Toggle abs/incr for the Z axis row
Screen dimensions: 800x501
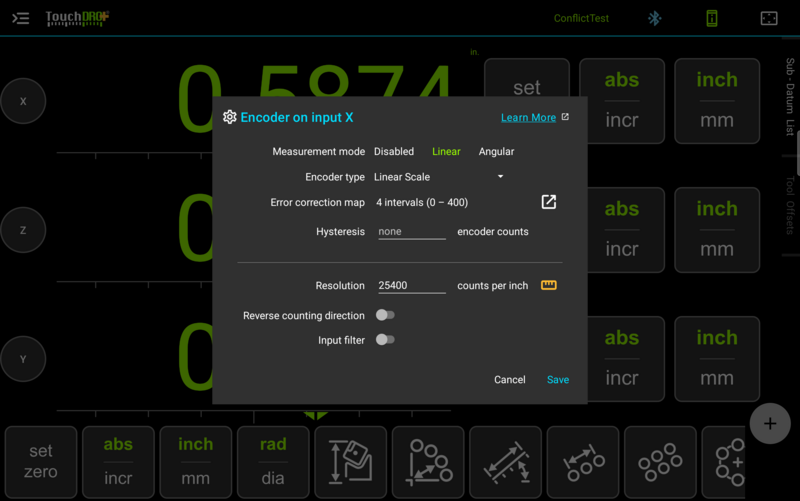pos(625,230)
